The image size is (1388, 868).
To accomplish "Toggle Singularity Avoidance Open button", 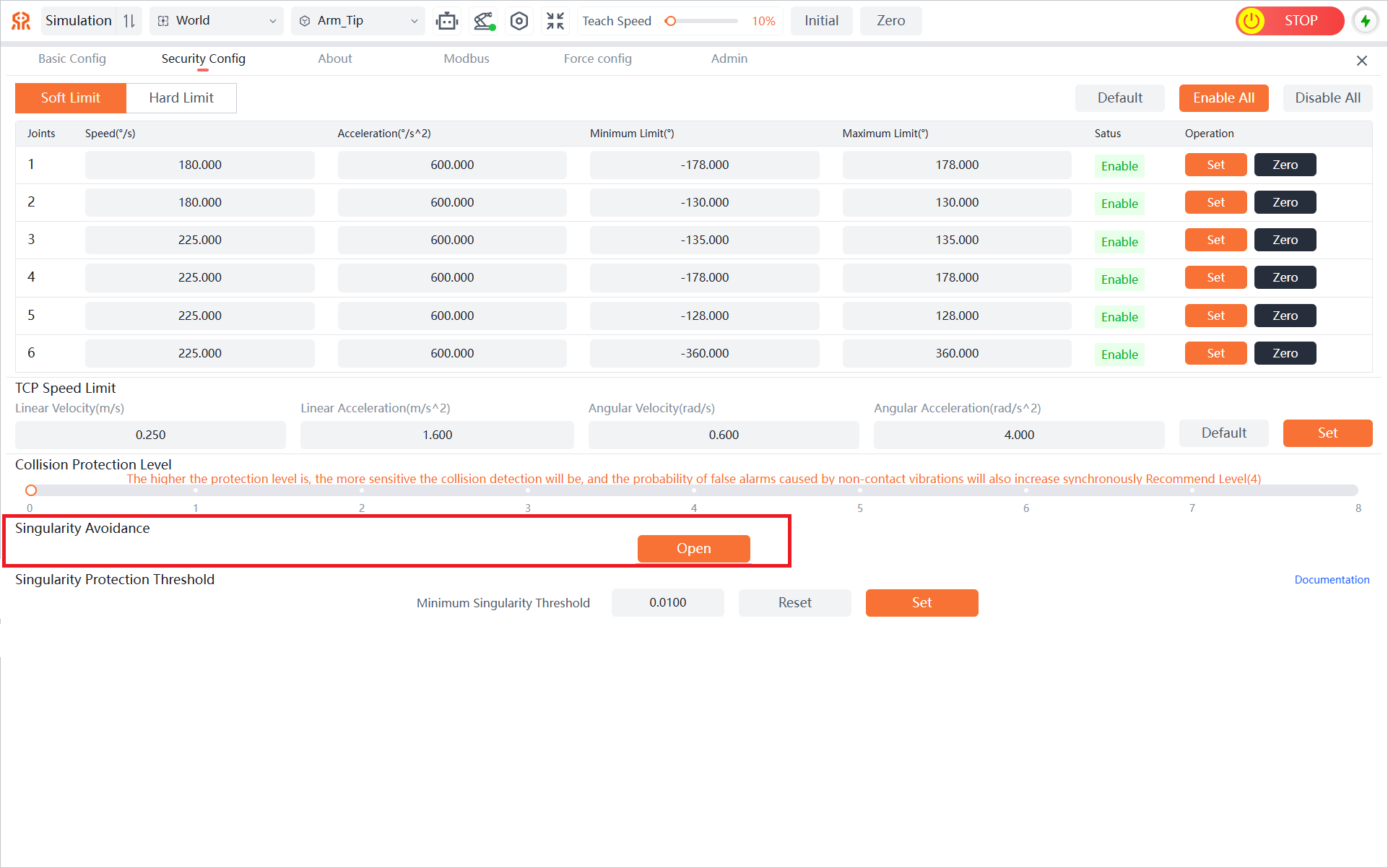I will (693, 549).
